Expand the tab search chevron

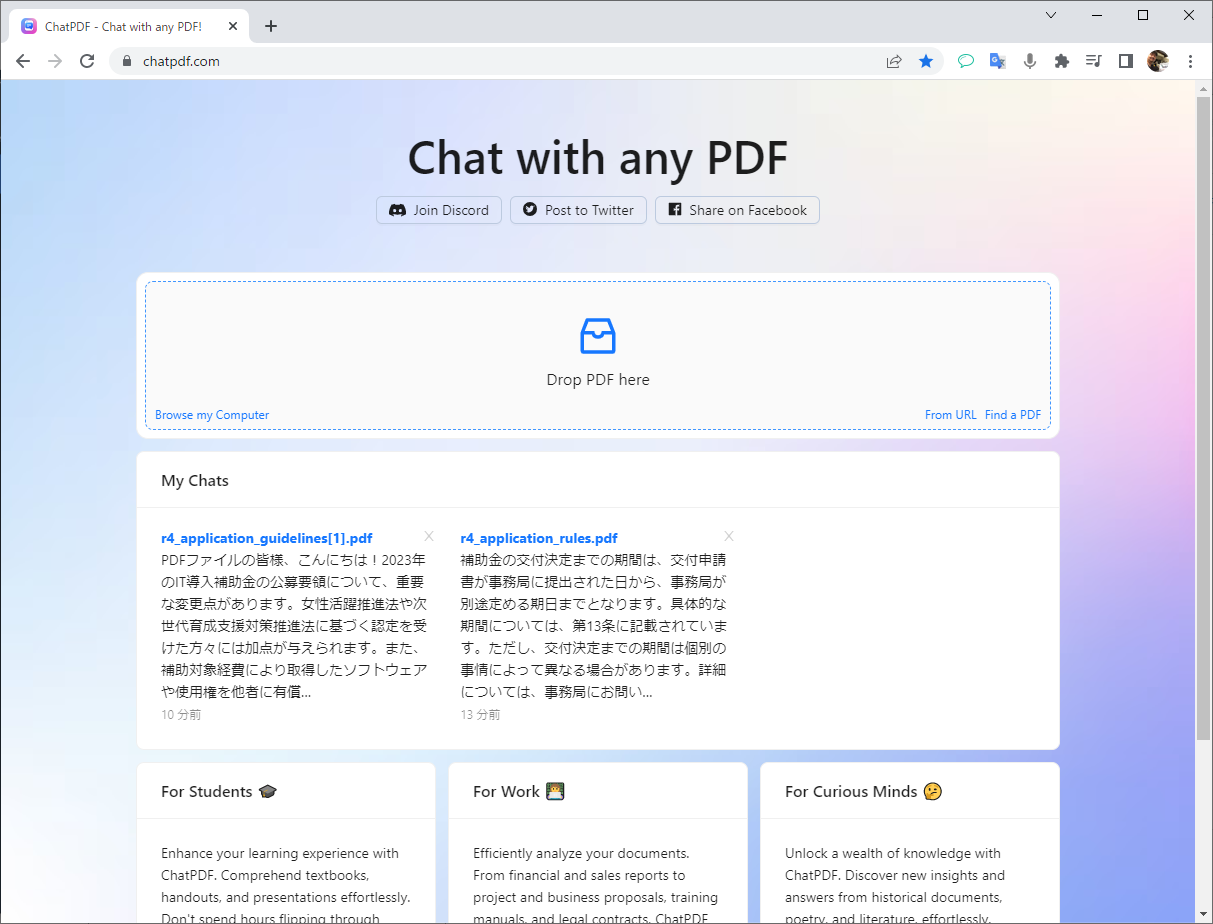[x=1051, y=15]
